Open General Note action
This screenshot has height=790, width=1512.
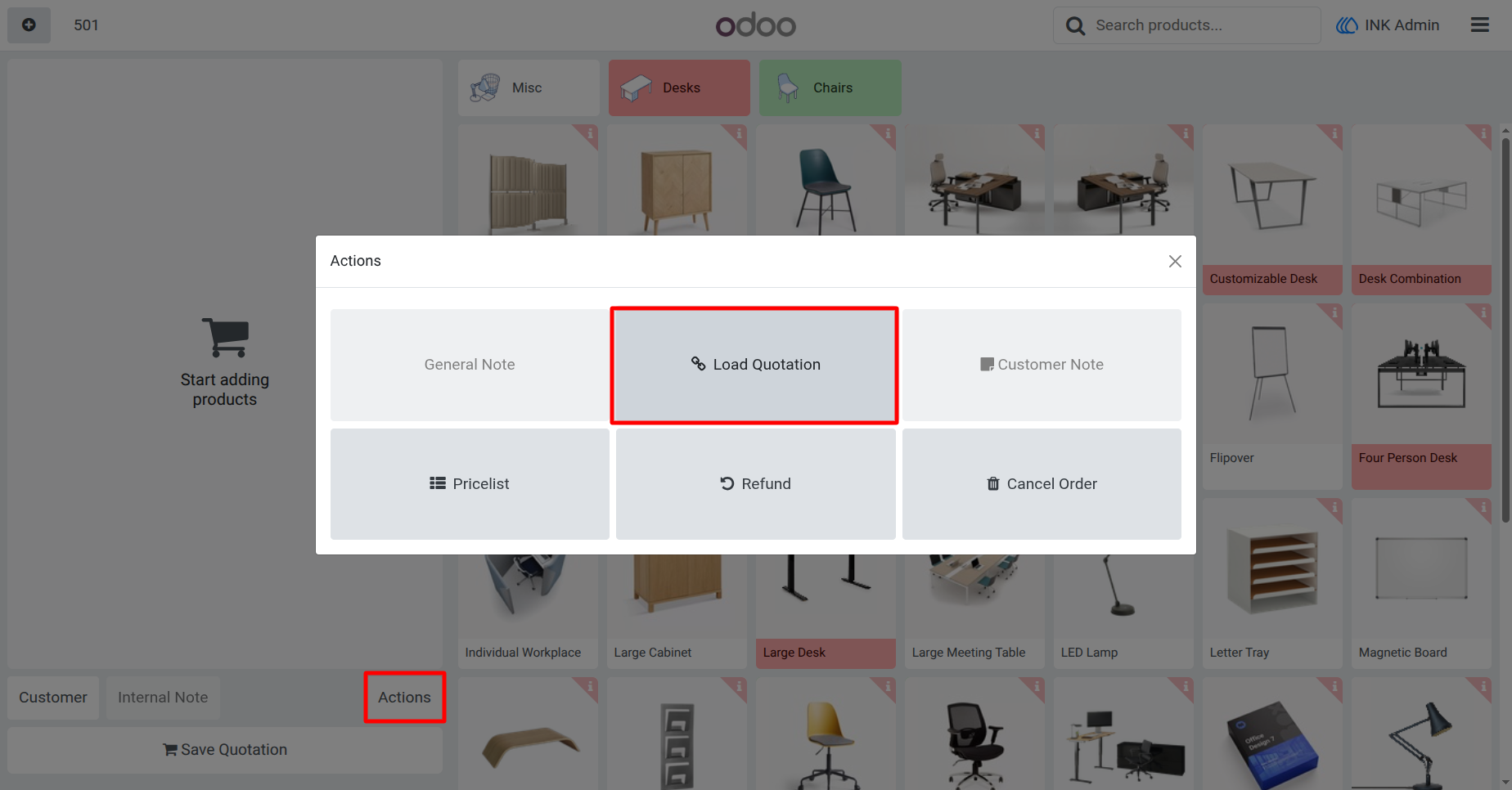click(470, 365)
